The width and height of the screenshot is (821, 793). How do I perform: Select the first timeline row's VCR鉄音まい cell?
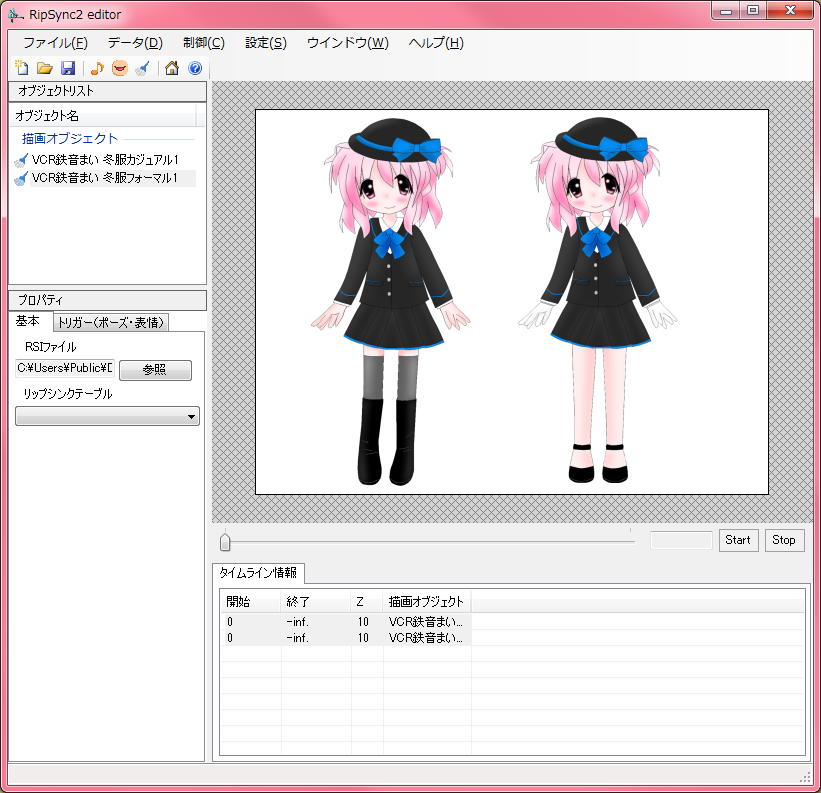tap(427, 622)
